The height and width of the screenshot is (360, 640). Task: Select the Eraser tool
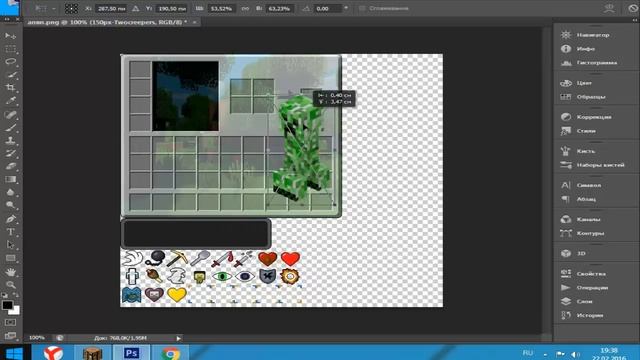10,166
